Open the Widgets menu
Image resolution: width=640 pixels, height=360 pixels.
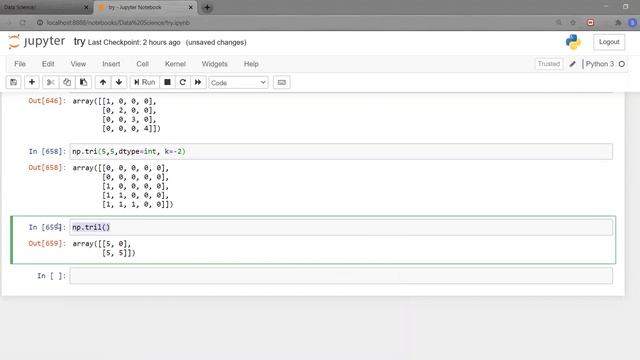click(x=214, y=64)
